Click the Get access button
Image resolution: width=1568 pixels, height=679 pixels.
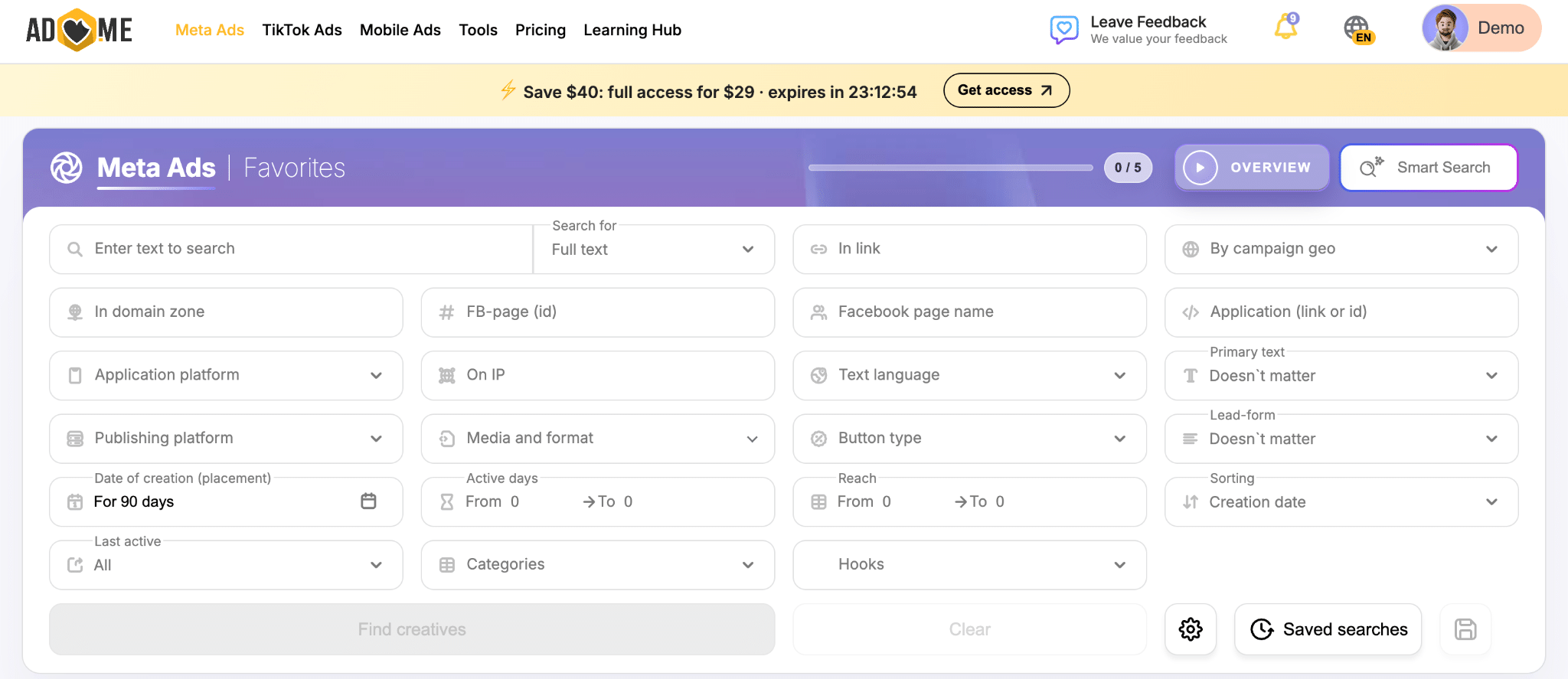coord(1006,90)
